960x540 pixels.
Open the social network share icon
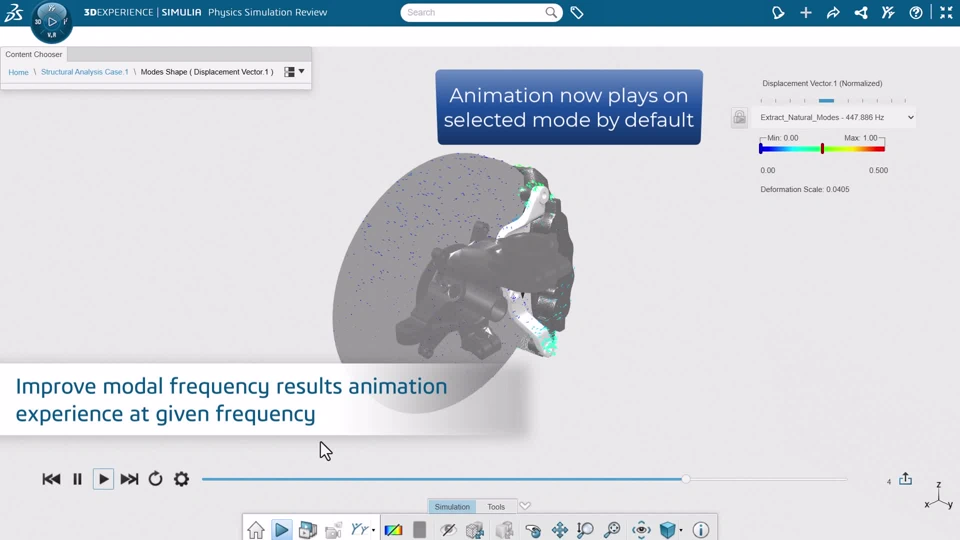click(x=861, y=12)
